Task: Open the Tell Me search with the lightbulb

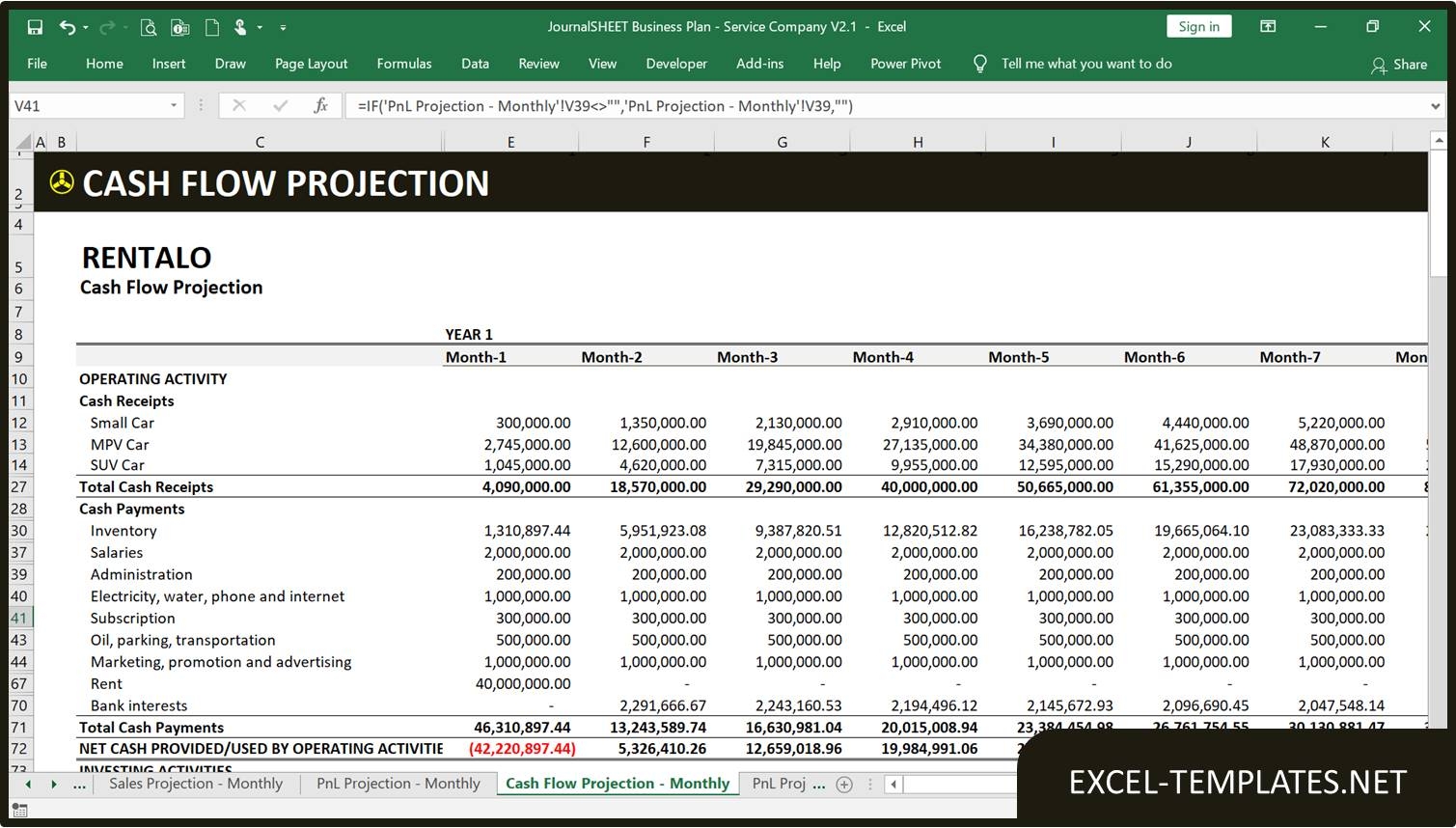Action: (x=979, y=64)
